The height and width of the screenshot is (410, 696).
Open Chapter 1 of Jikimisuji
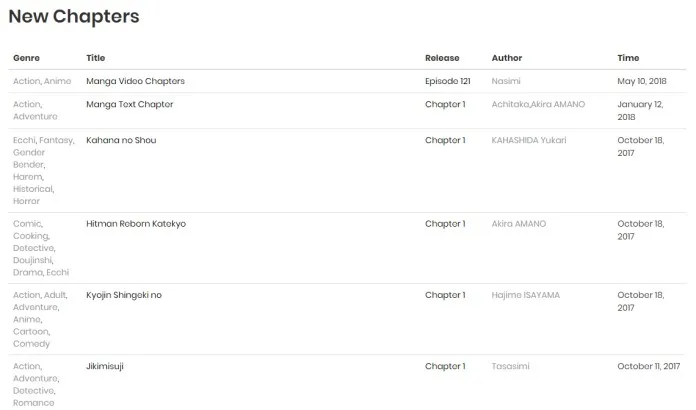(x=444, y=367)
